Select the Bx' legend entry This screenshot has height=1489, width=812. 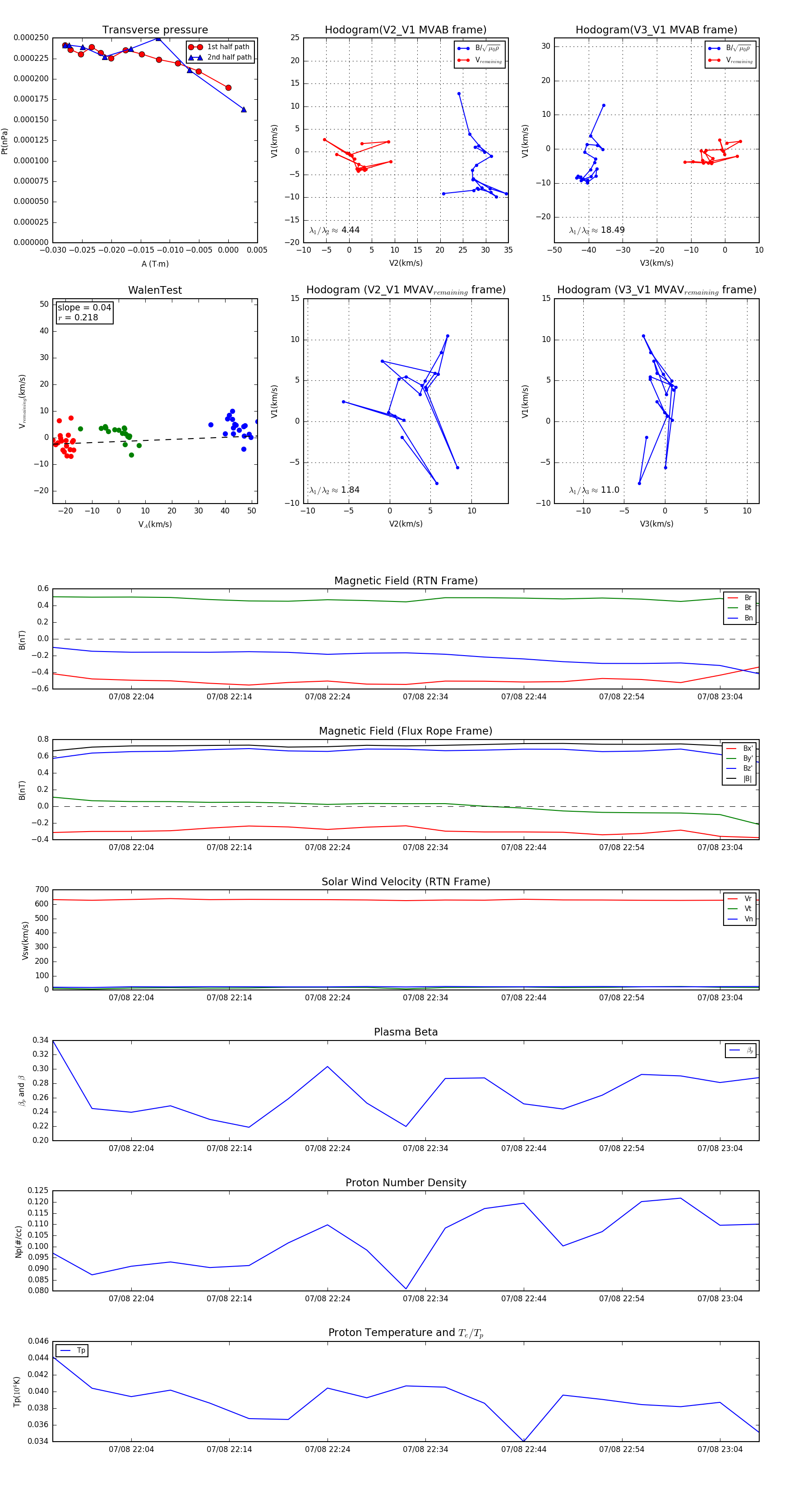(x=740, y=748)
